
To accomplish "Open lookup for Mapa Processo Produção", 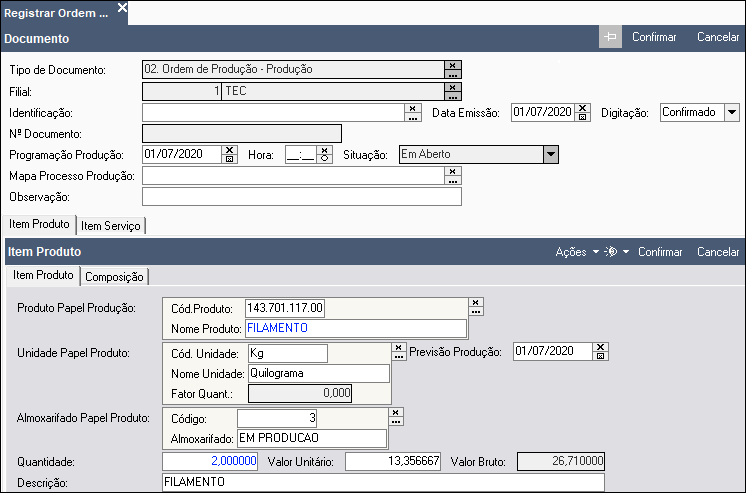I will click(452, 180).
